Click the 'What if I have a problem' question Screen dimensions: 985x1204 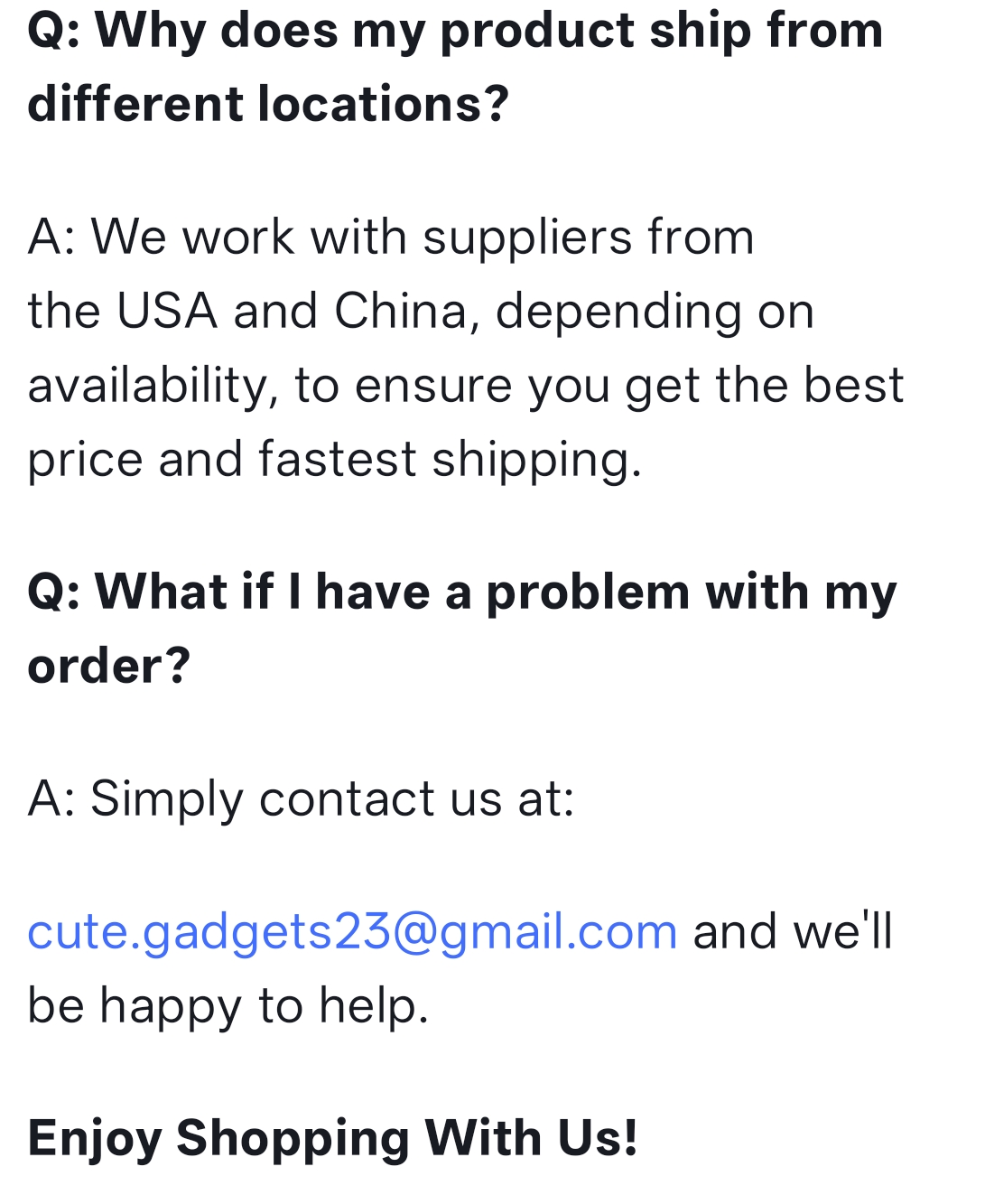pos(461,593)
